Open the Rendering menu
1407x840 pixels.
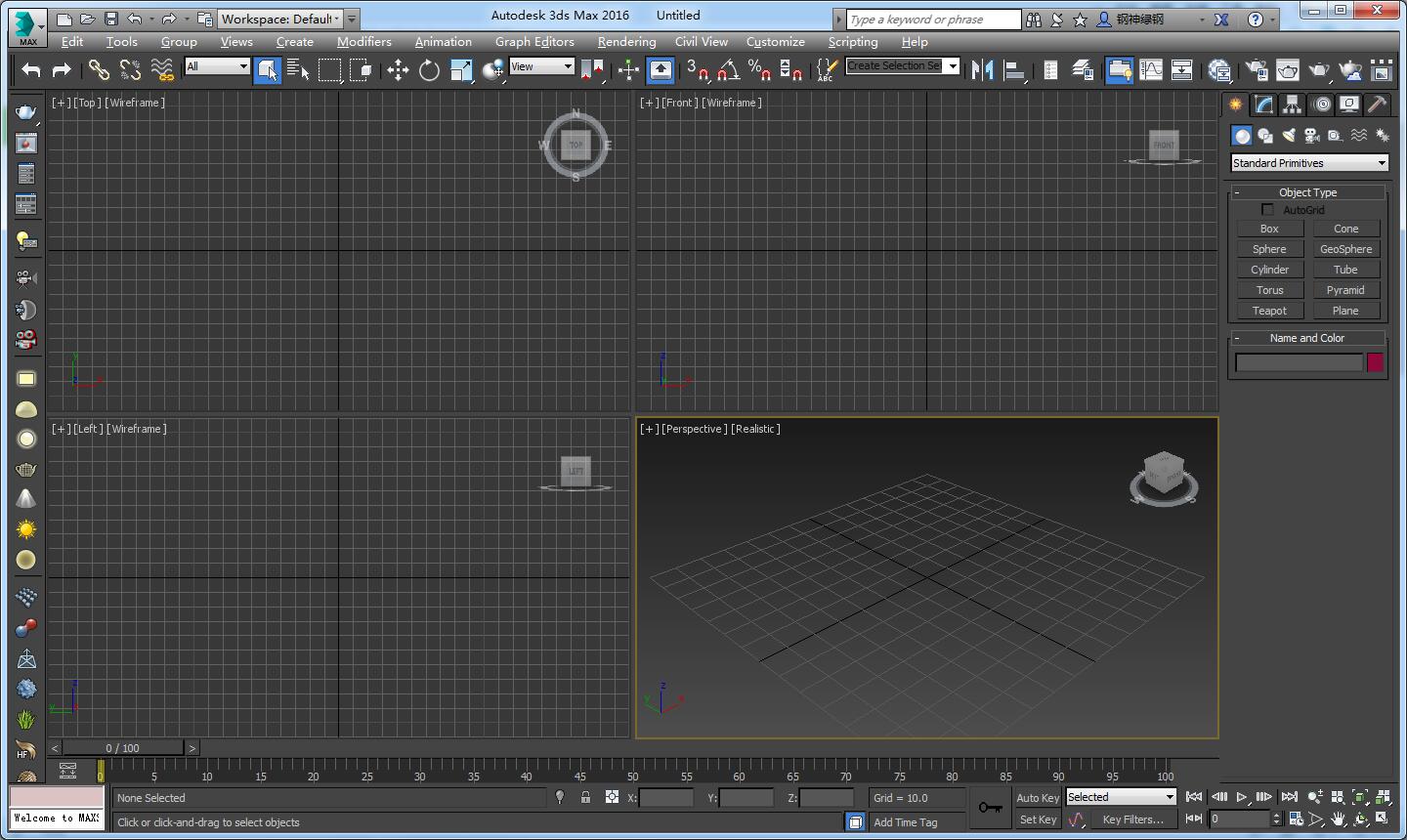(x=626, y=42)
